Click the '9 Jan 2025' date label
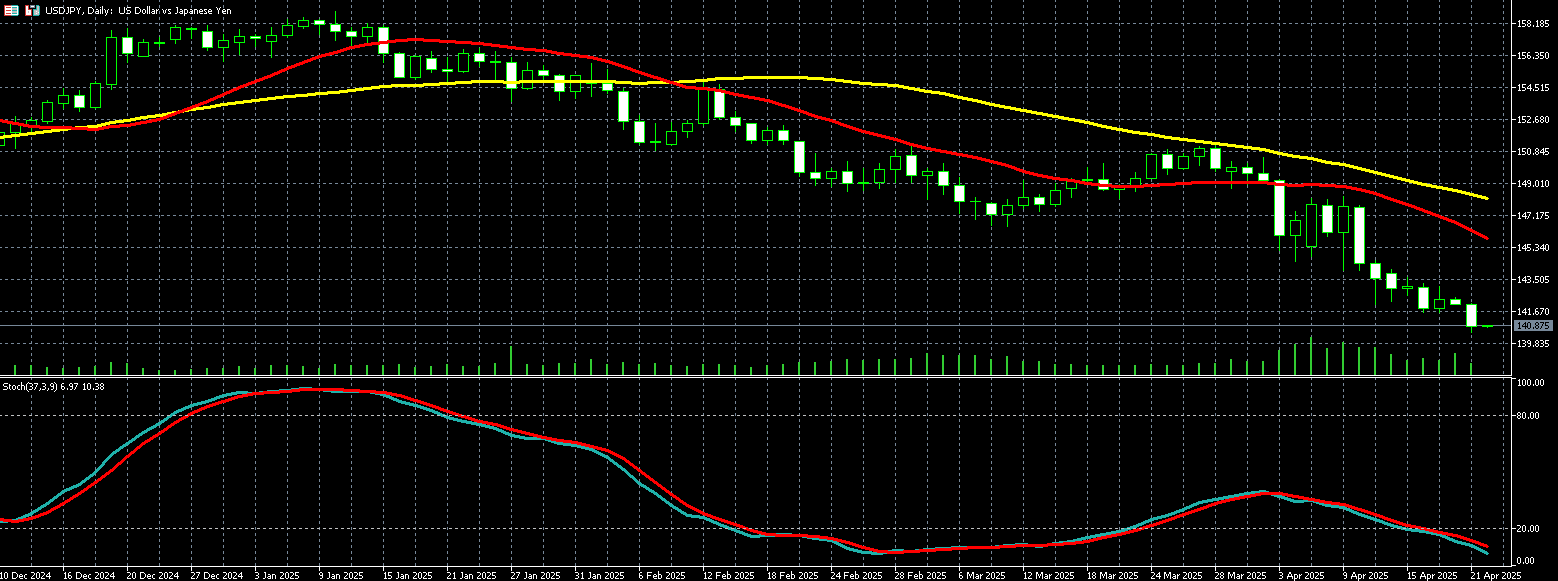1558x581 pixels. 341,575
